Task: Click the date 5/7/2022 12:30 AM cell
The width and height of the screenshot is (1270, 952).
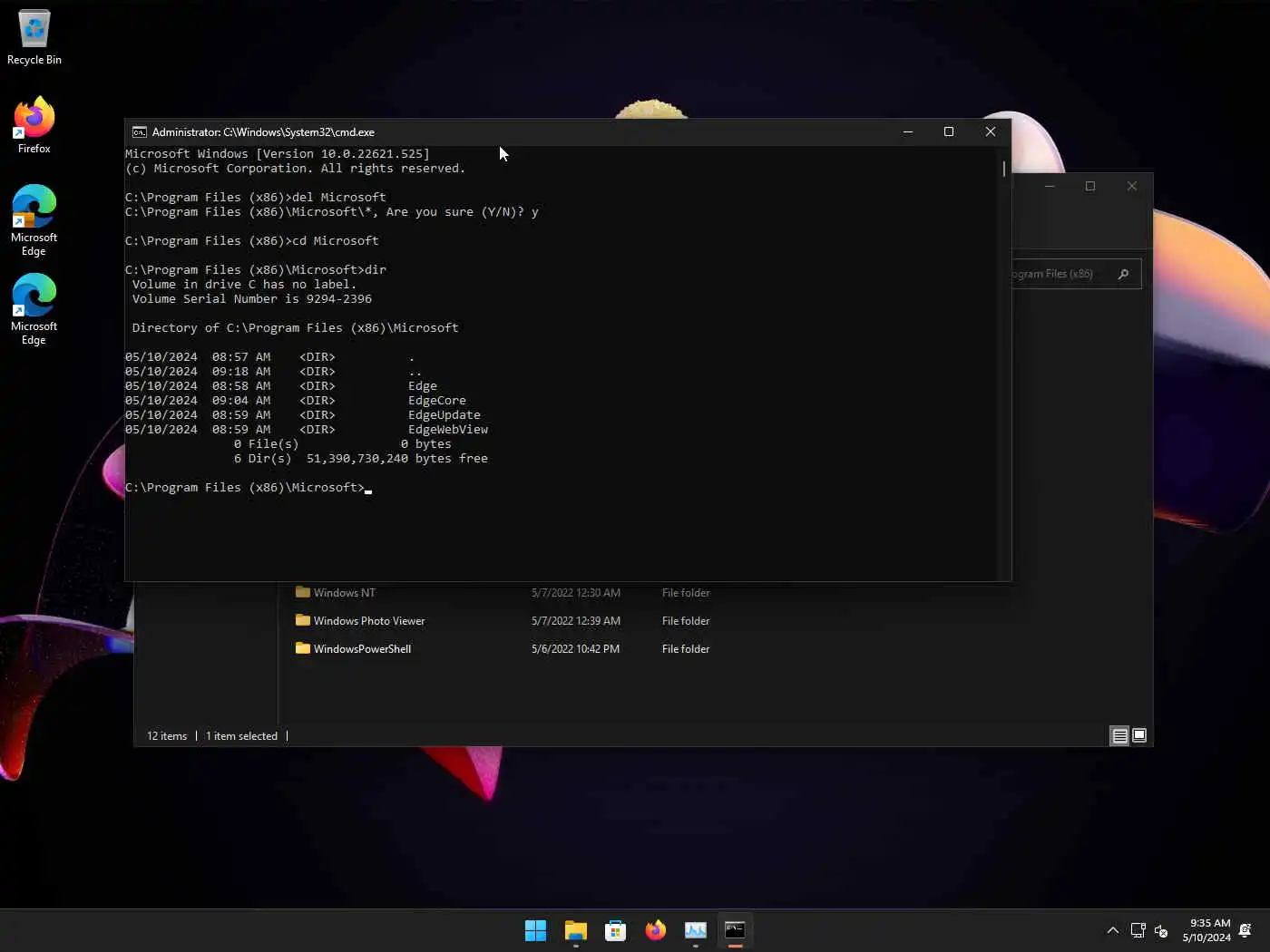Action: pyautogui.click(x=576, y=593)
